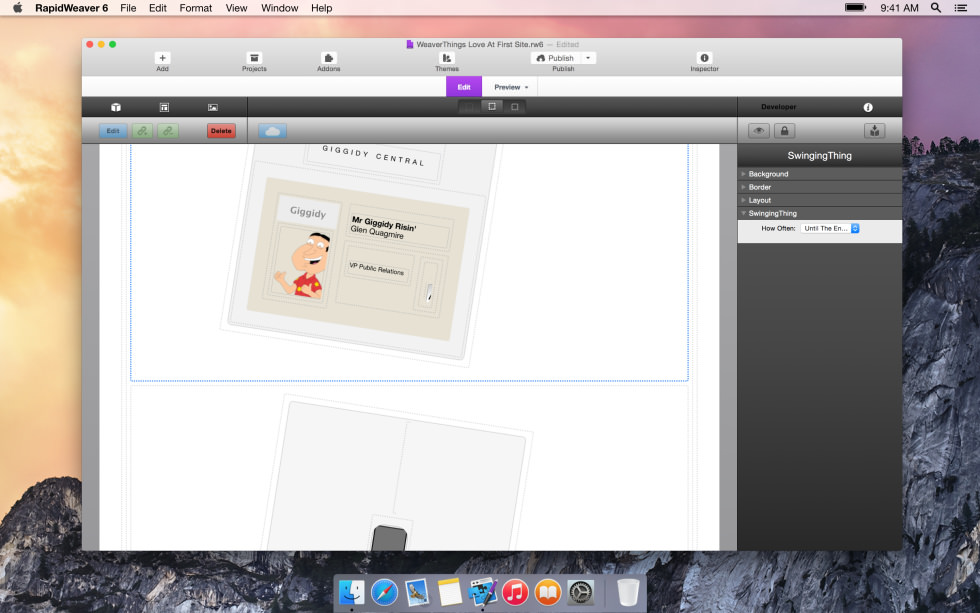
Task: Open Notification Center icon
Action: pyautogui.click(x=961, y=8)
